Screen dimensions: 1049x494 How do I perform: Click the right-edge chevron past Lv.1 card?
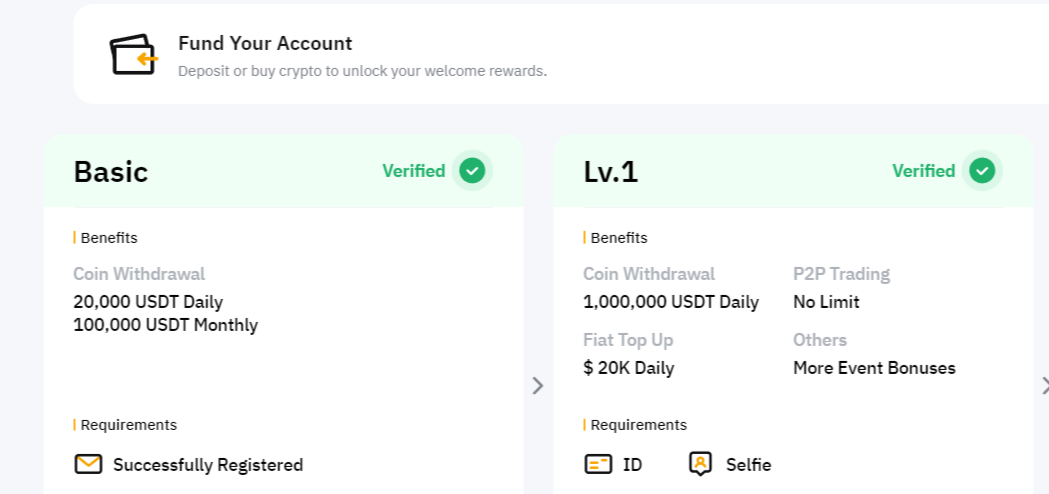pyautogui.click(x=1044, y=386)
